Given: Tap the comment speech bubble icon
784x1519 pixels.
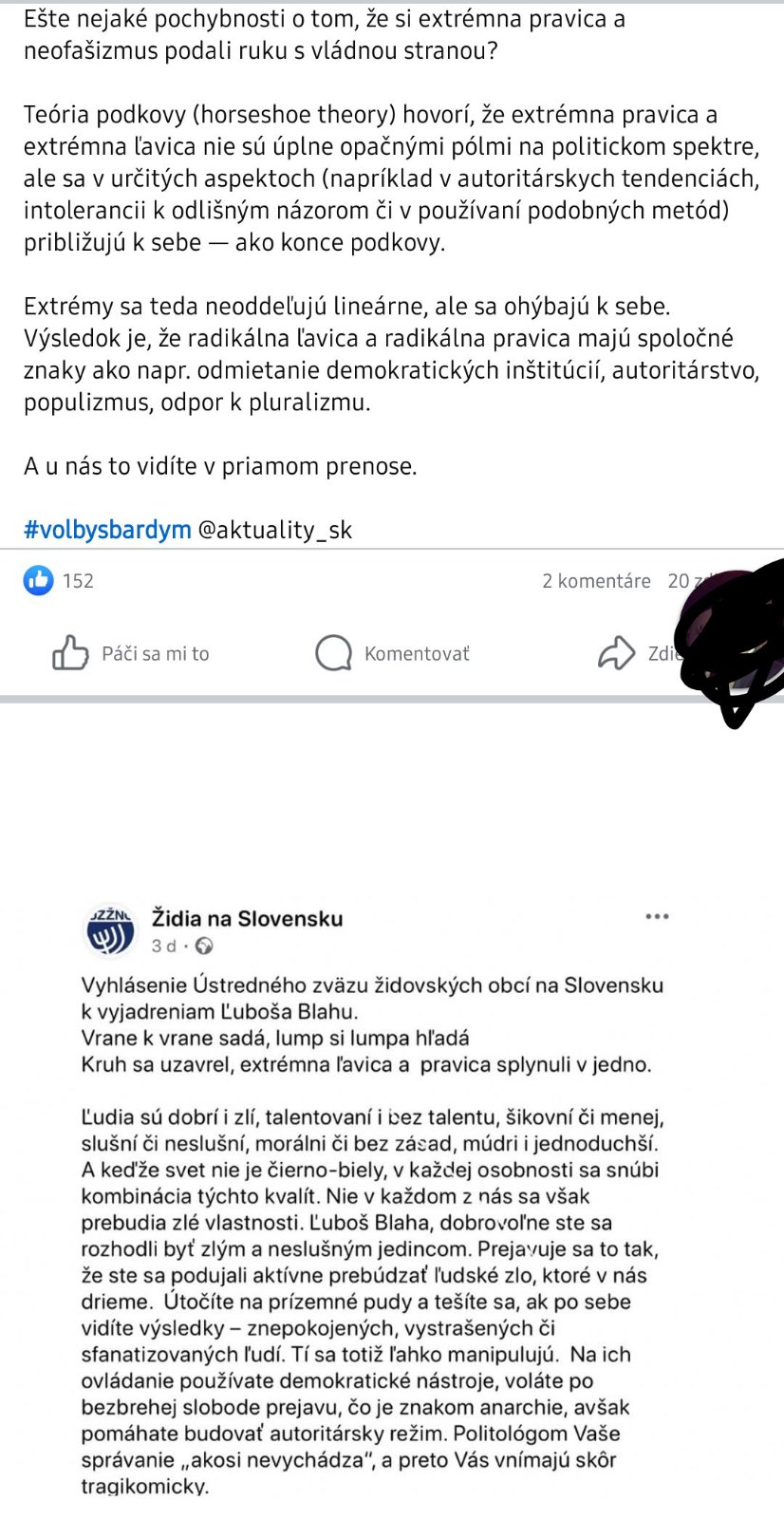Looking at the screenshot, I should coord(333,653).
